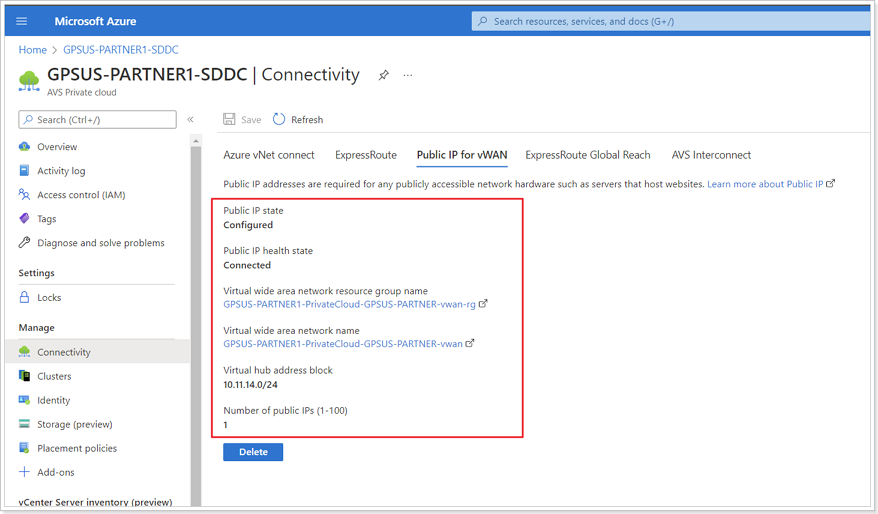Click the Placement policies icon

(24, 448)
